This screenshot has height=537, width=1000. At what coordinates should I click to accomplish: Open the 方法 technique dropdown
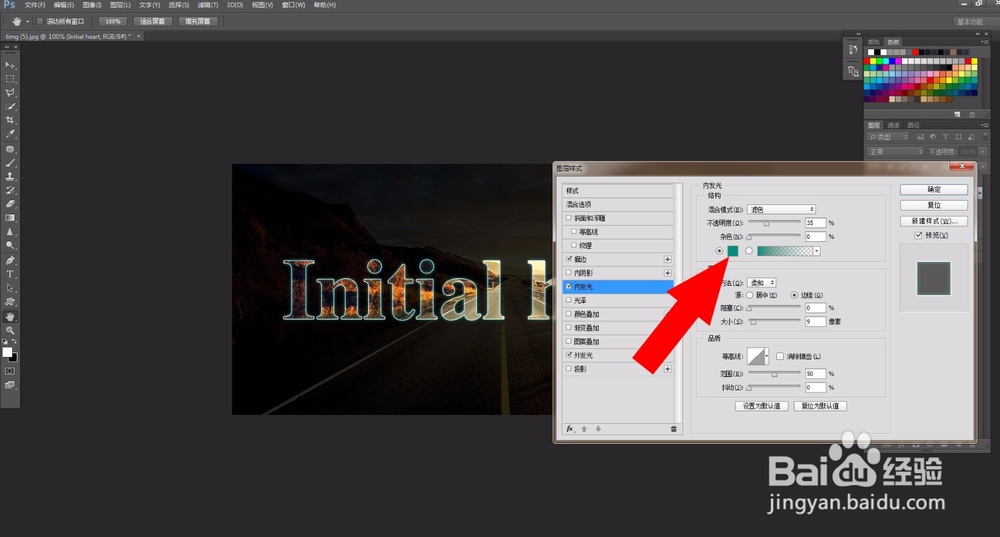point(761,283)
